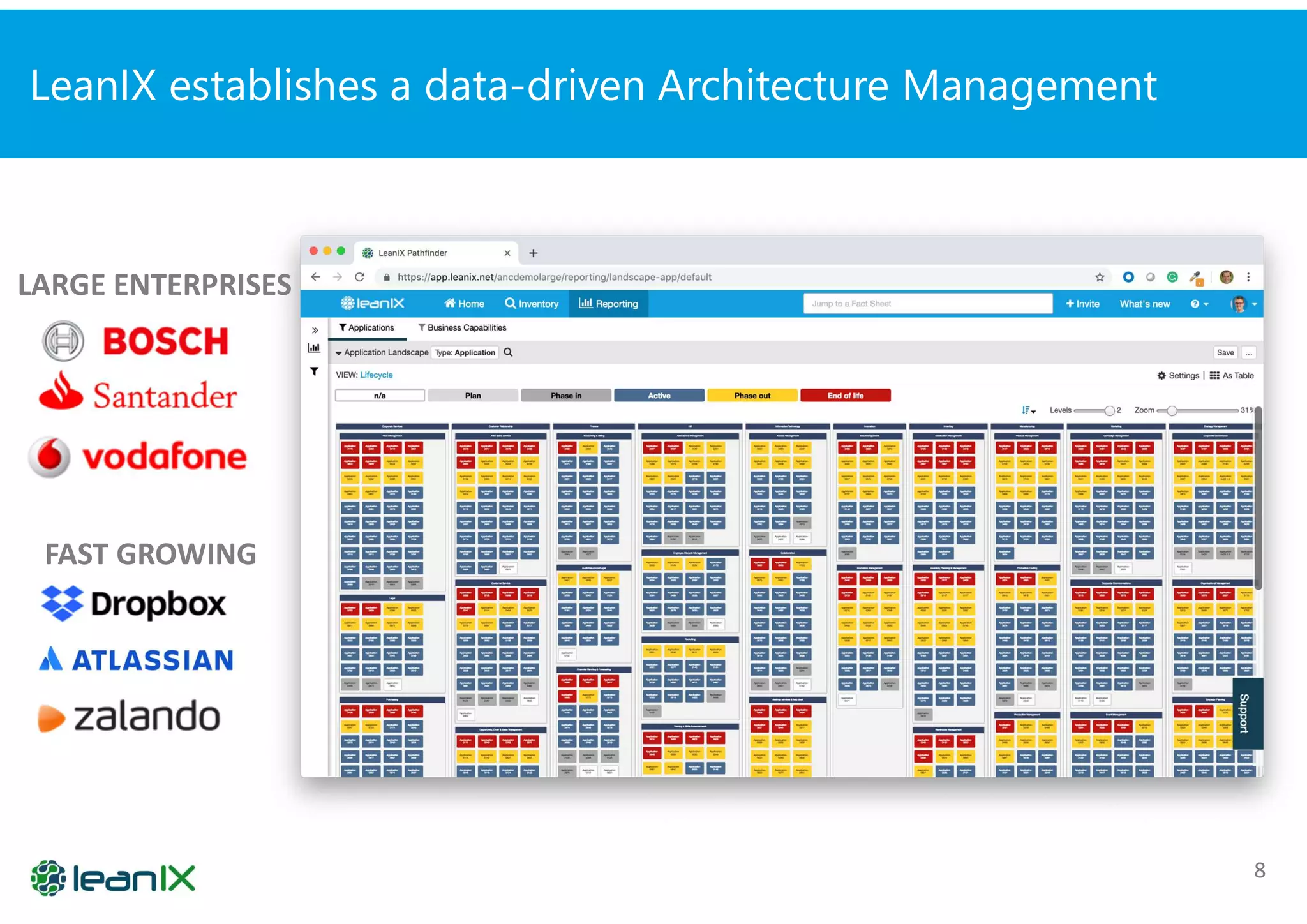
Task: Click the Levels slider handle
Action: (1110, 411)
